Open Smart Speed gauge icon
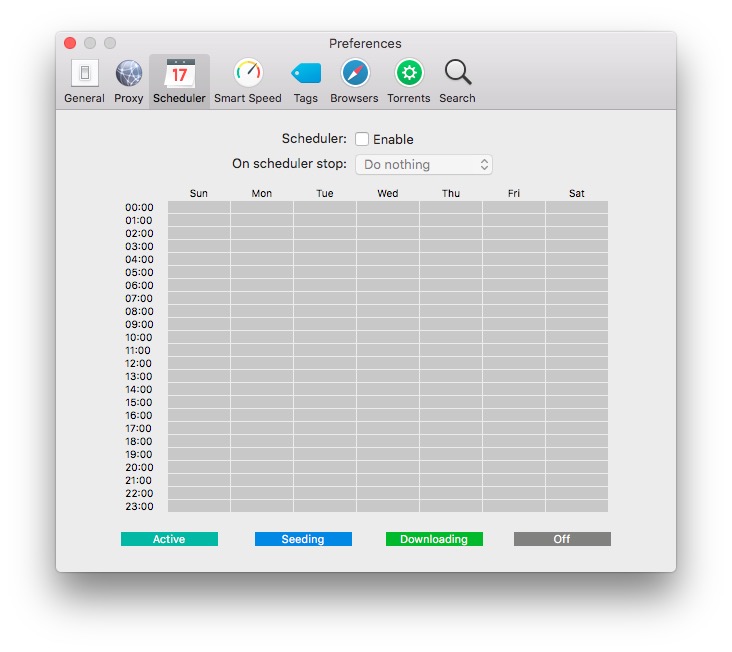This screenshot has height=652, width=732. [x=248, y=80]
